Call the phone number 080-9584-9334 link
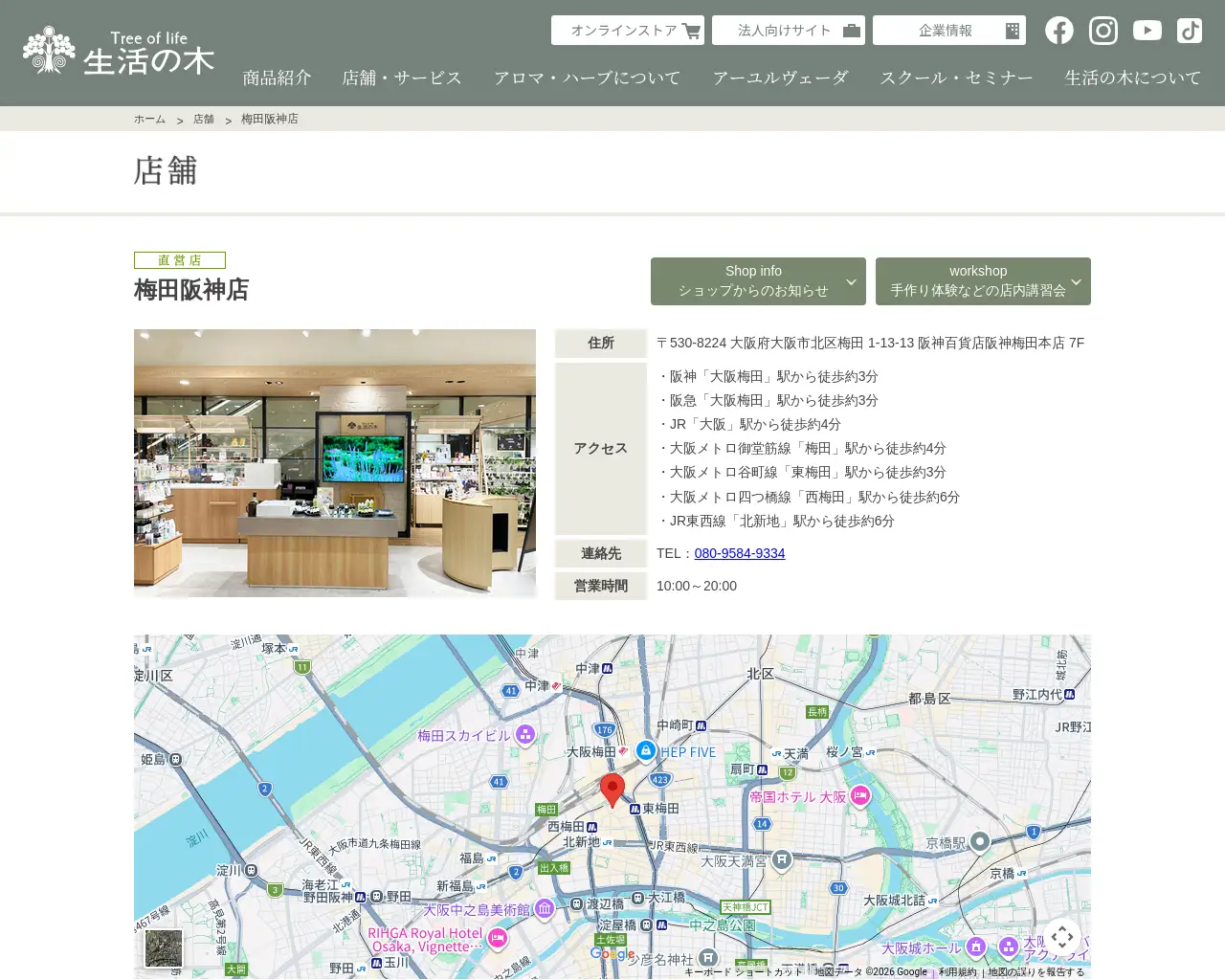The width and height of the screenshot is (1225, 980). (x=739, y=553)
